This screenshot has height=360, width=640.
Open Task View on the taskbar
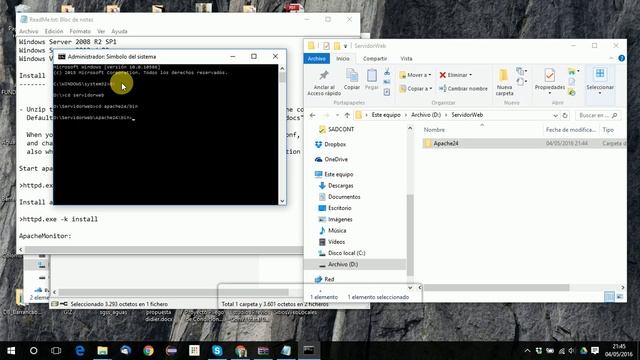point(56,351)
